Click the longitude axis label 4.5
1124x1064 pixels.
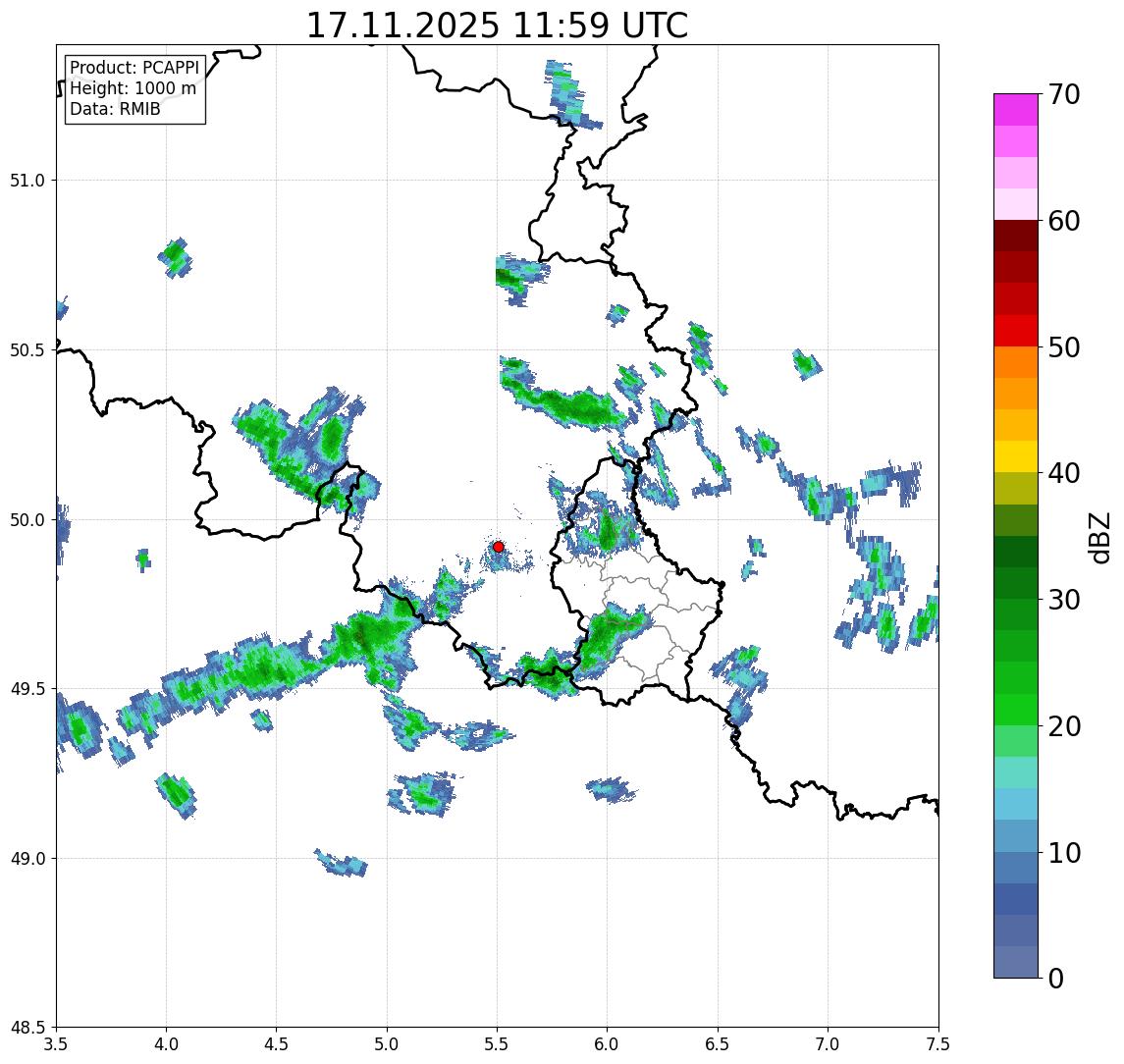pos(277,1044)
